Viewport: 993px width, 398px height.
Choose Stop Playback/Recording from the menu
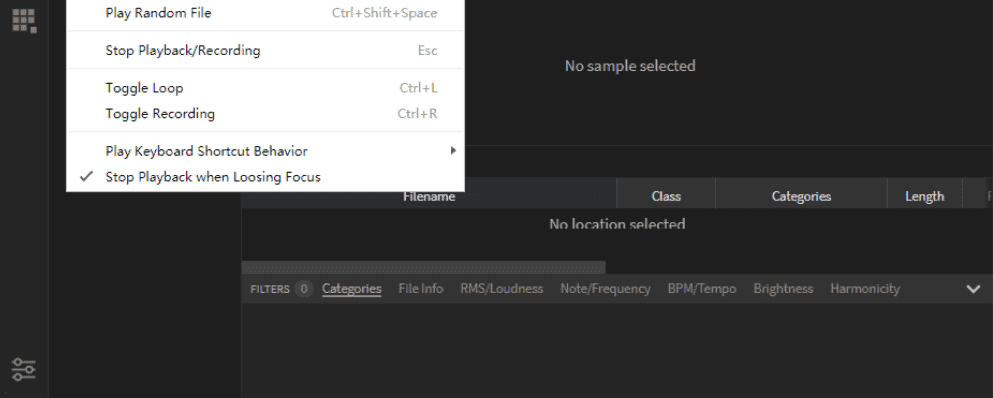pyautogui.click(x=265, y=50)
